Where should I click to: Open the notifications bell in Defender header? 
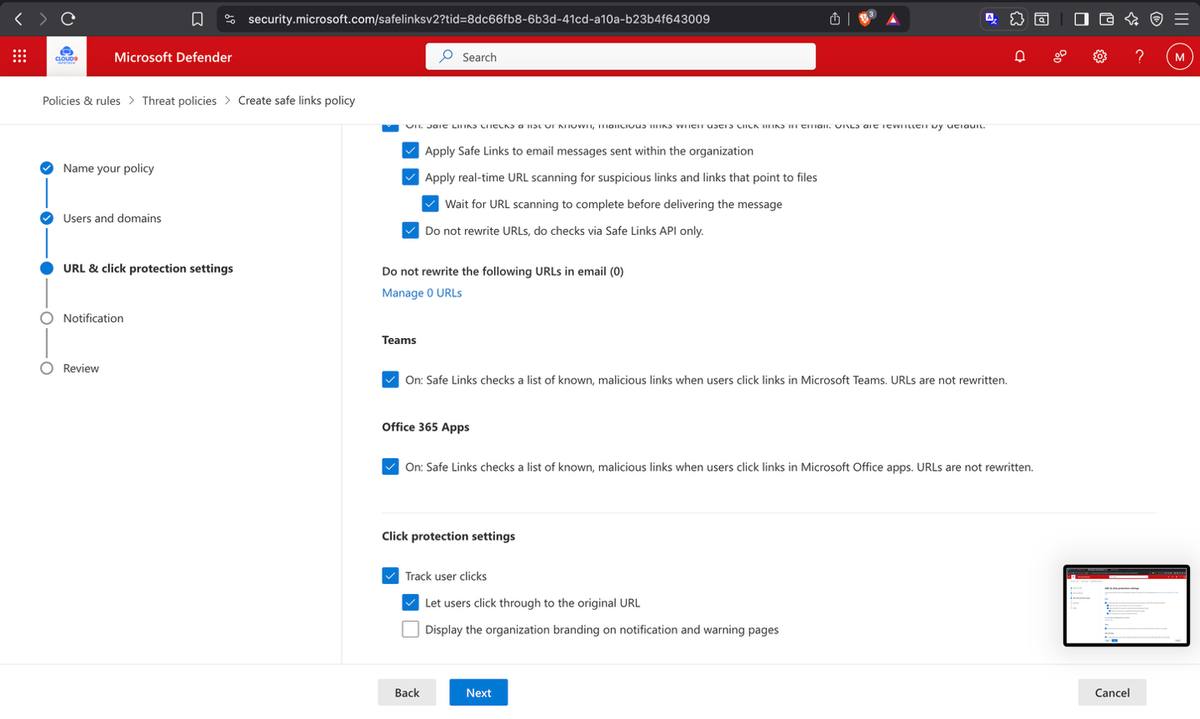point(1020,57)
